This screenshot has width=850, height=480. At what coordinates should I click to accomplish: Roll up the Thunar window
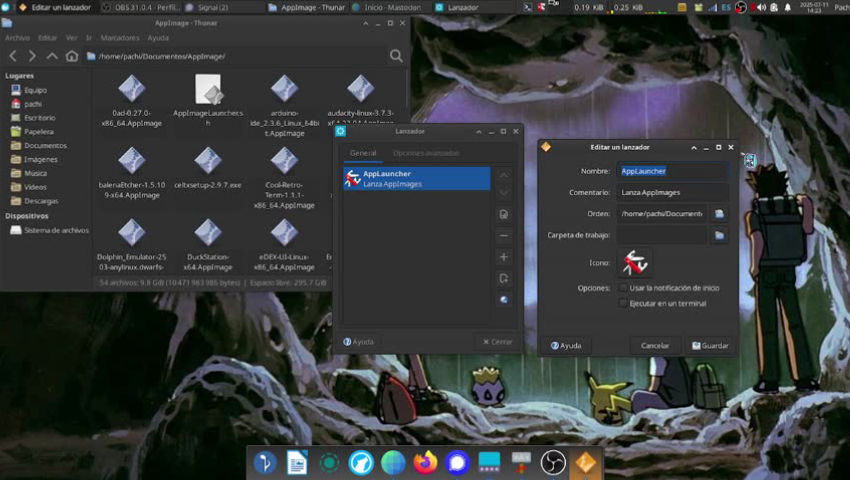coord(365,23)
